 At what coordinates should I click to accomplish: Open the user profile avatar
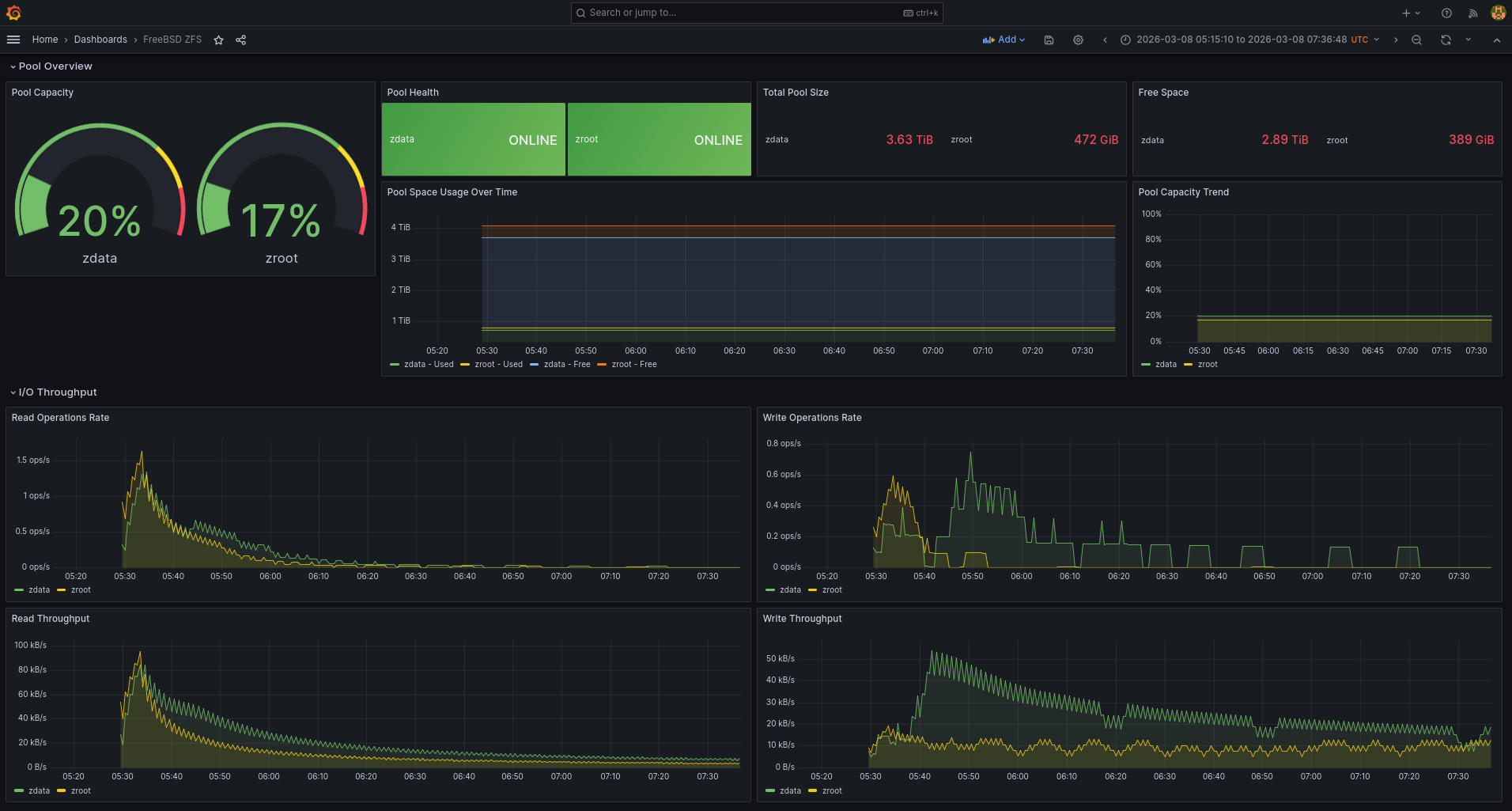coord(1499,13)
